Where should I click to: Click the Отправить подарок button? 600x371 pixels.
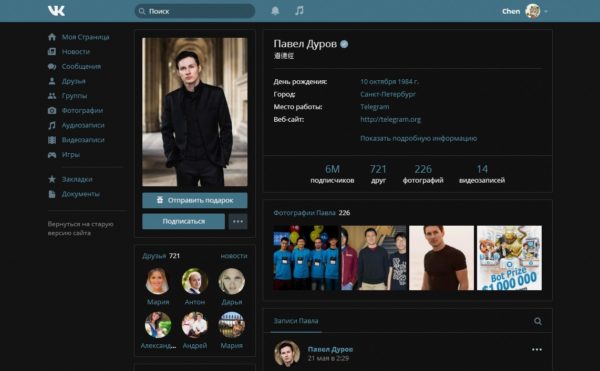(195, 200)
